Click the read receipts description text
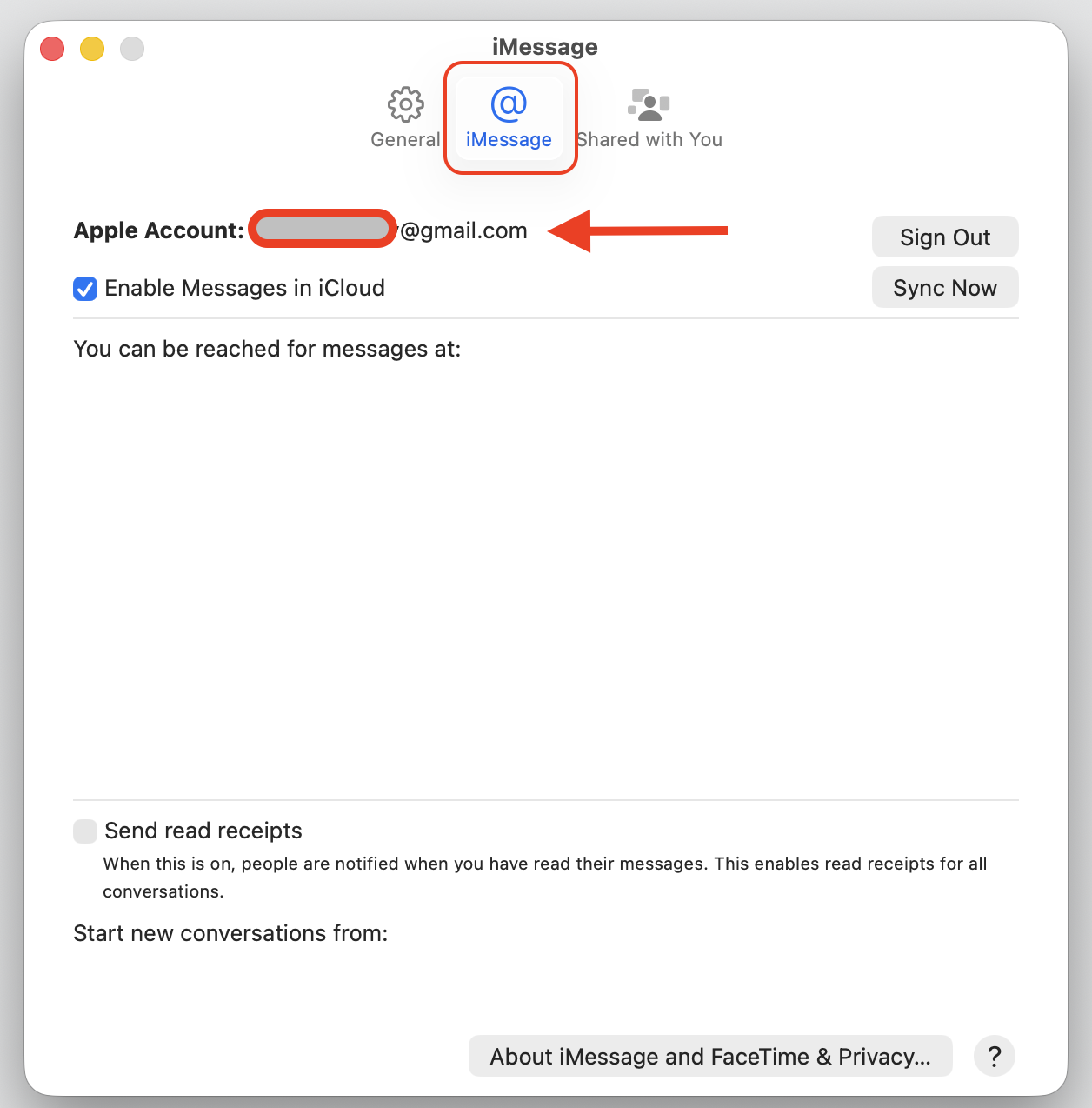This screenshot has height=1108, width=1092. pos(545,878)
